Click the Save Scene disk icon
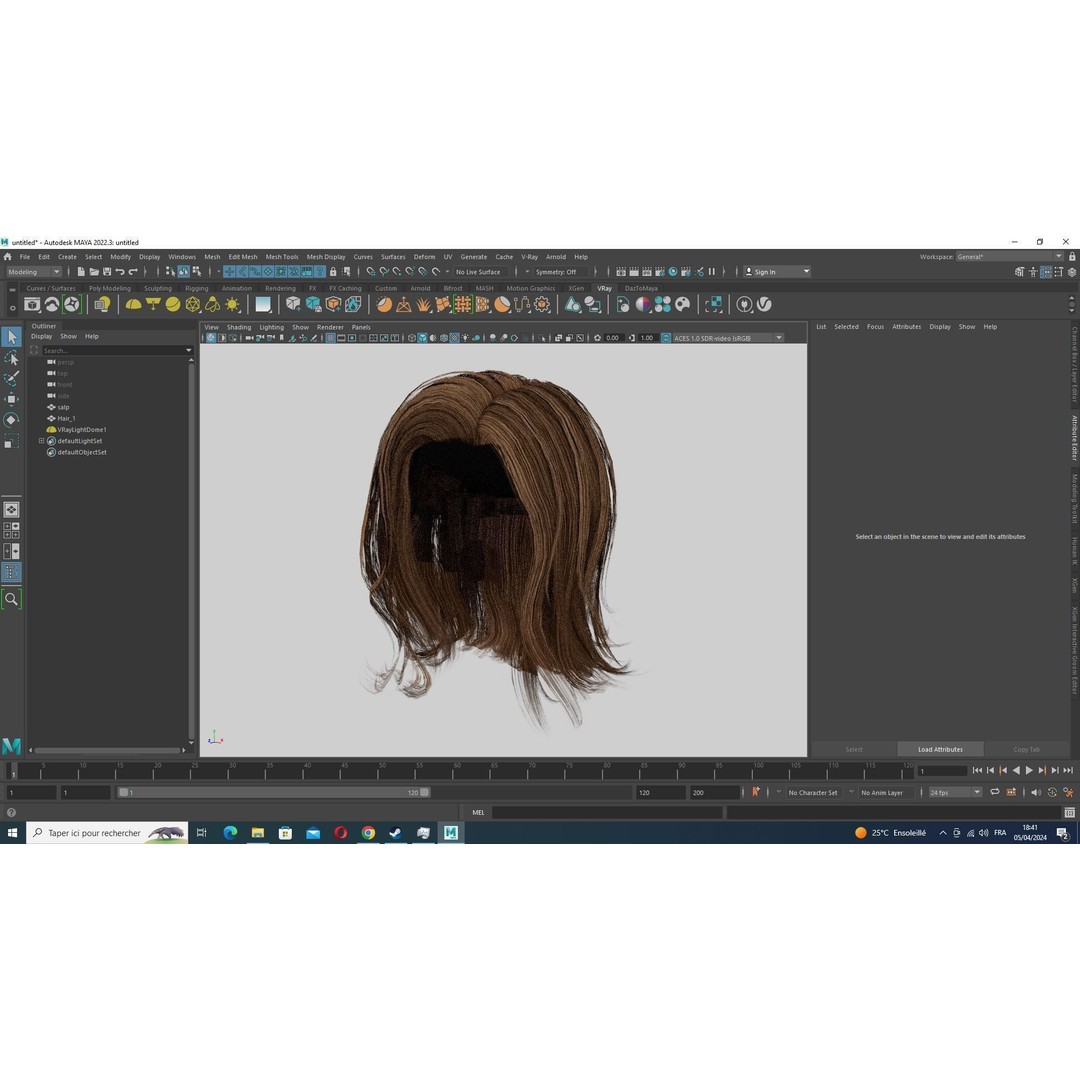The height and width of the screenshot is (1080, 1080). [107, 272]
